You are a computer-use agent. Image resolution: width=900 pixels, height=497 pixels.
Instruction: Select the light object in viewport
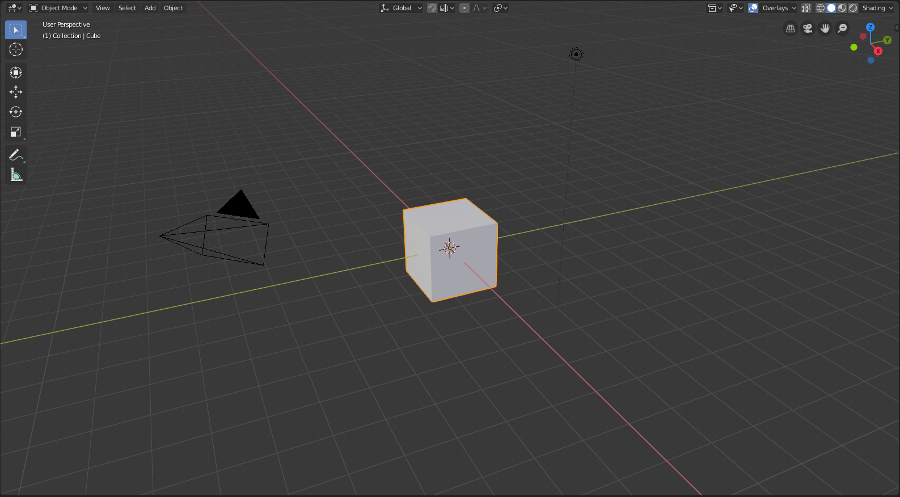(576, 55)
